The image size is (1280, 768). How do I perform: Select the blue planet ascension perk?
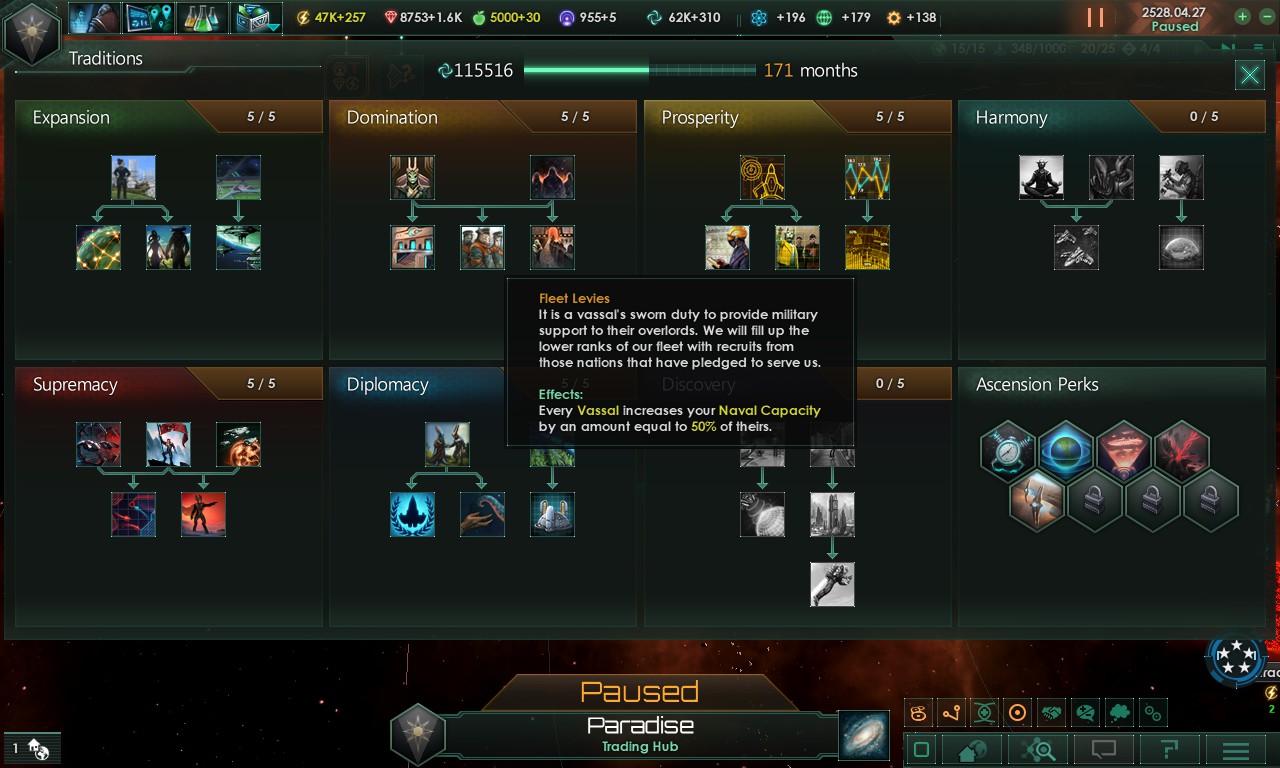pyautogui.click(x=1066, y=450)
